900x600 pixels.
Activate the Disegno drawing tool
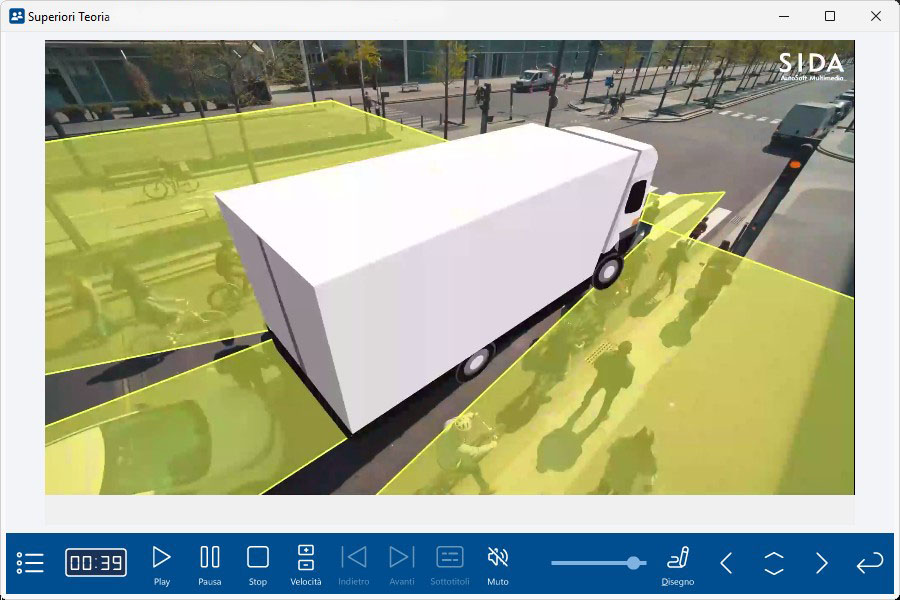click(678, 563)
